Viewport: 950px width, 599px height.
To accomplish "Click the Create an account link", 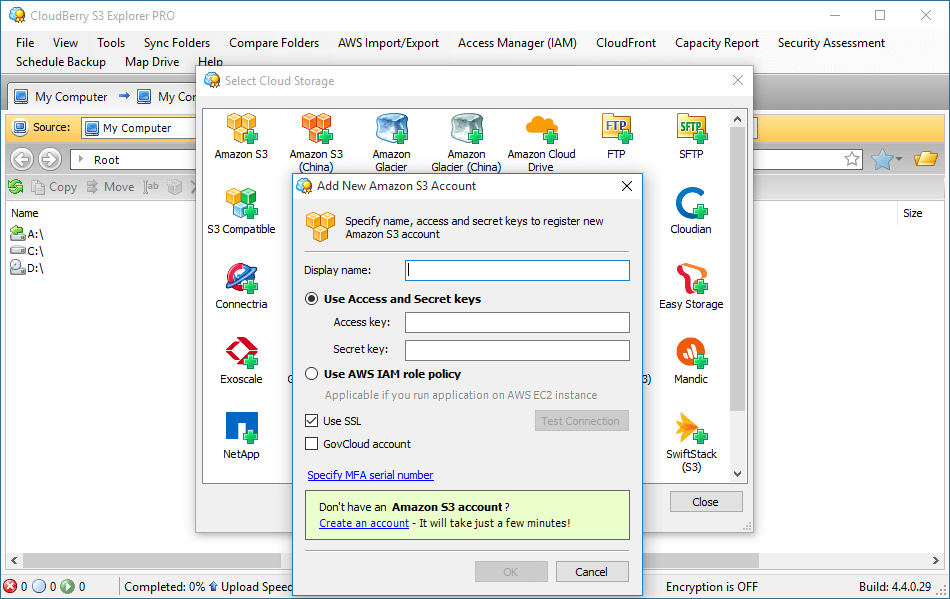I will coord(363,522).
